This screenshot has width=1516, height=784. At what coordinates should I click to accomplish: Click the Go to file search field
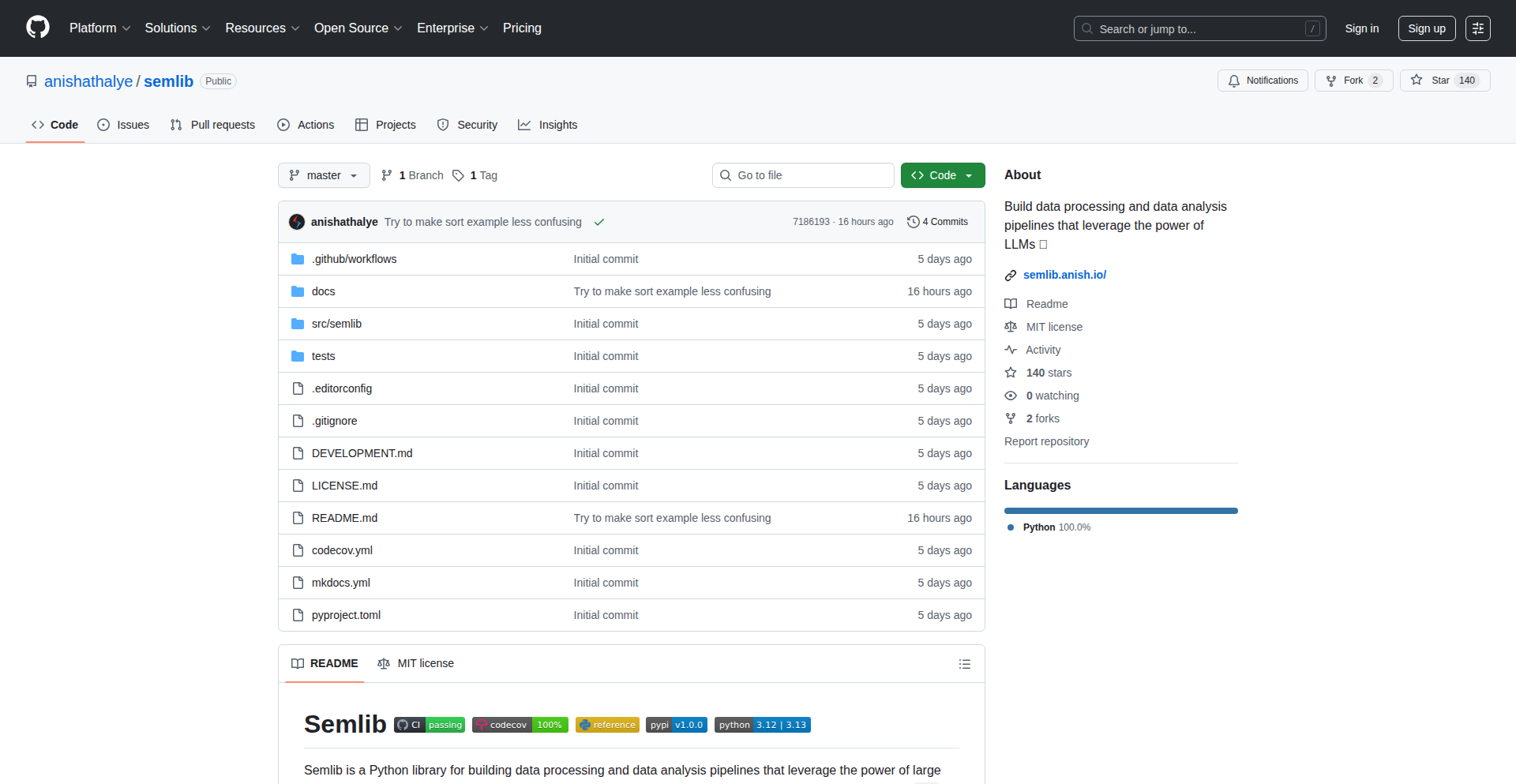(803, 175)
